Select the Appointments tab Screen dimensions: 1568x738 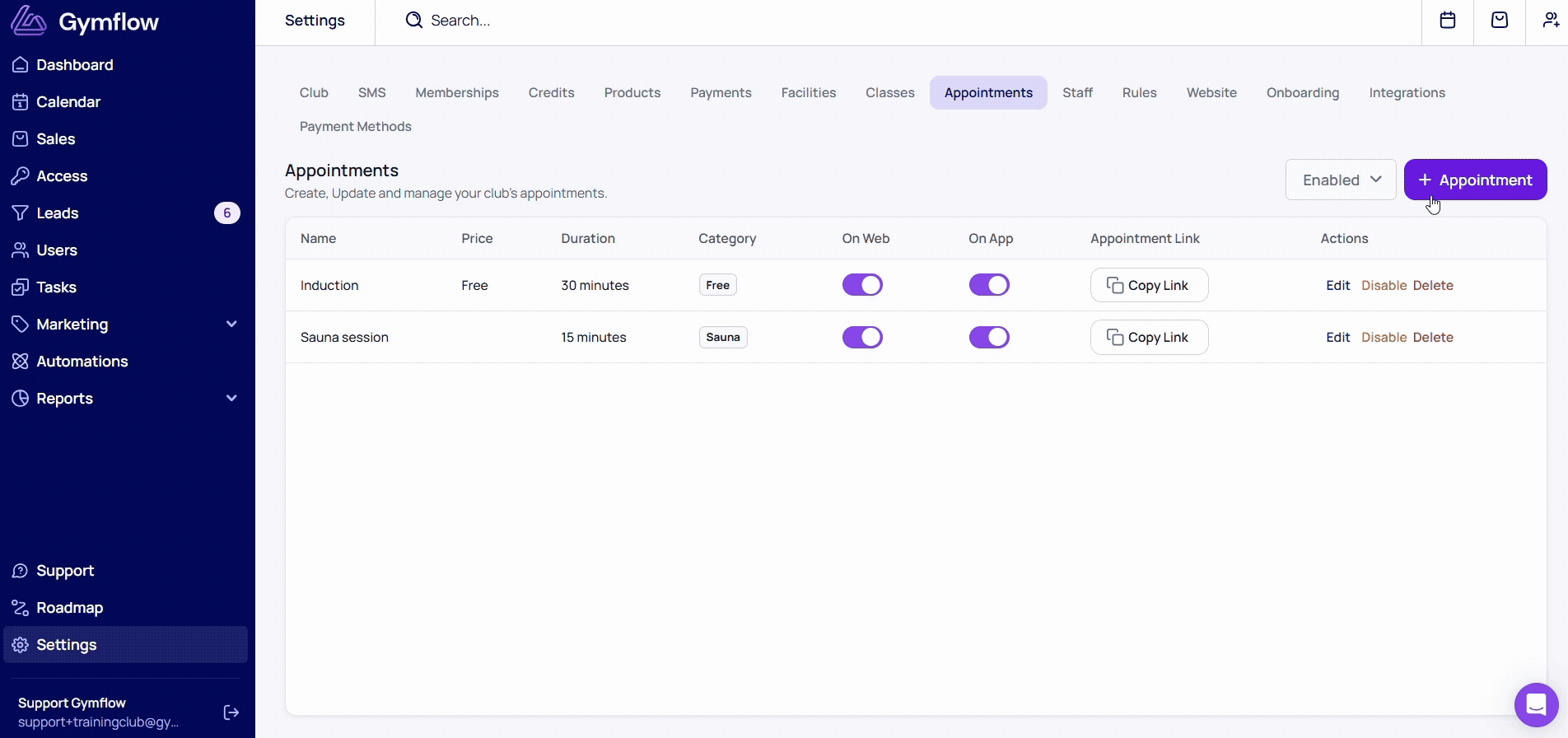(988, 93)
